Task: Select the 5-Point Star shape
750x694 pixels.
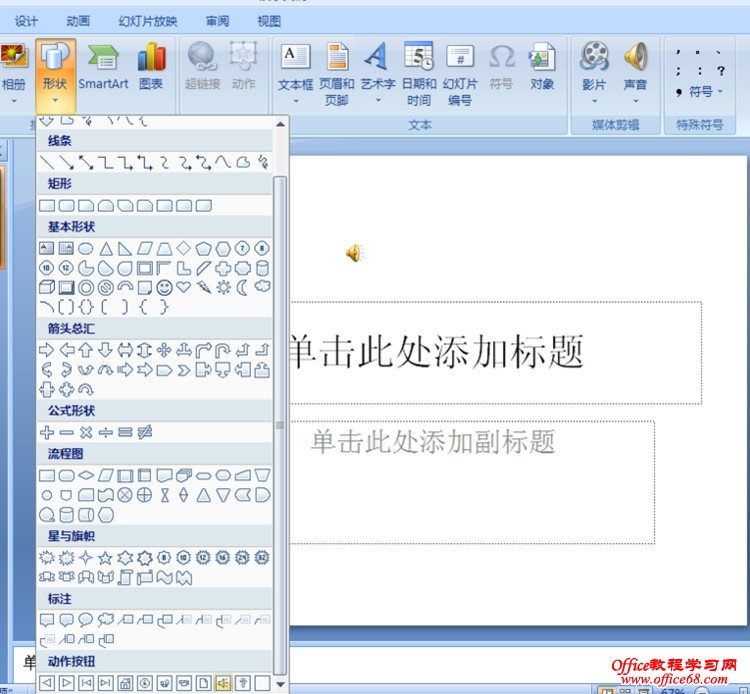Action: pos(105,558)
